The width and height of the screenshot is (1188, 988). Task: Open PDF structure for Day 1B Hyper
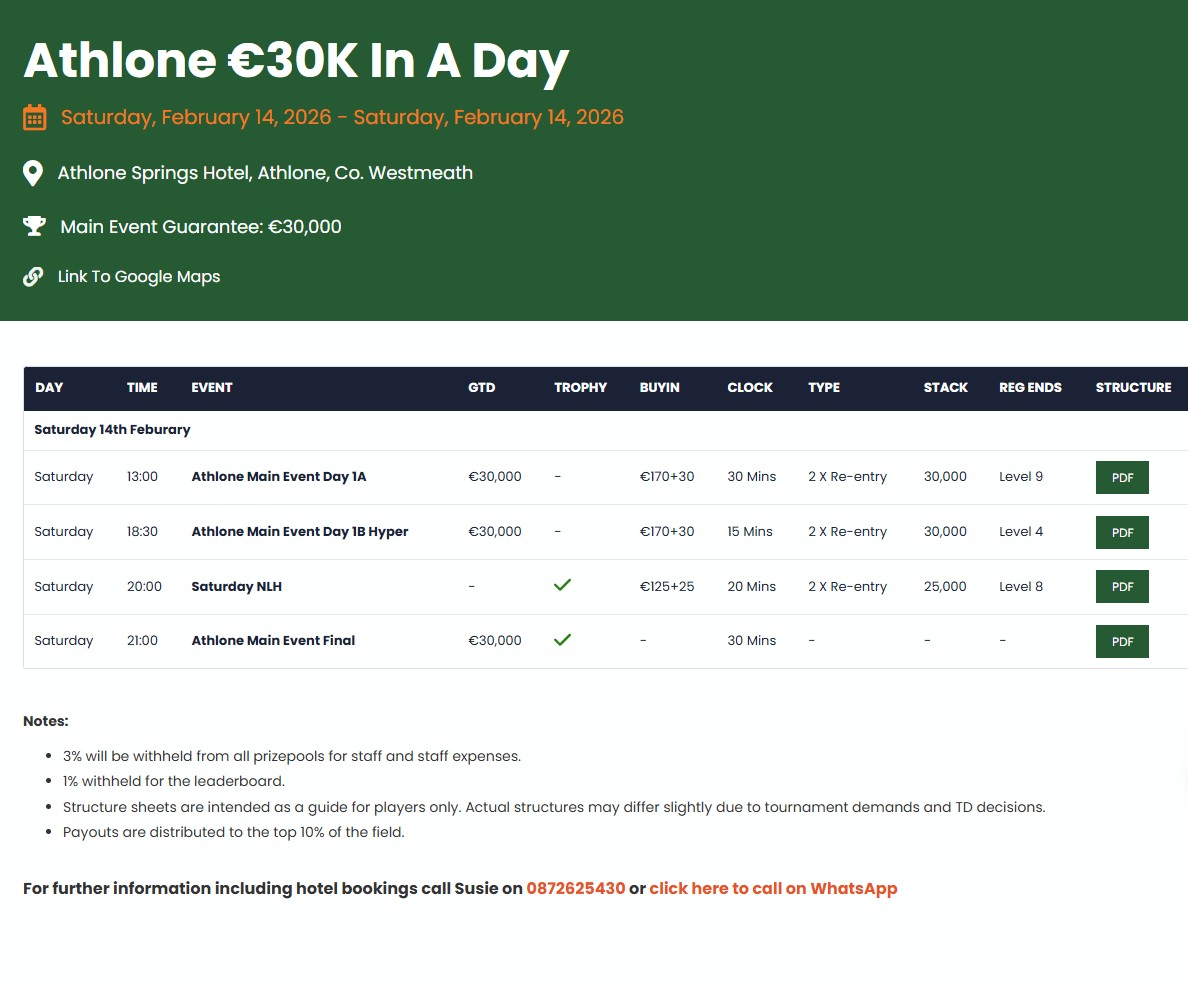[x=1122, y=532]
